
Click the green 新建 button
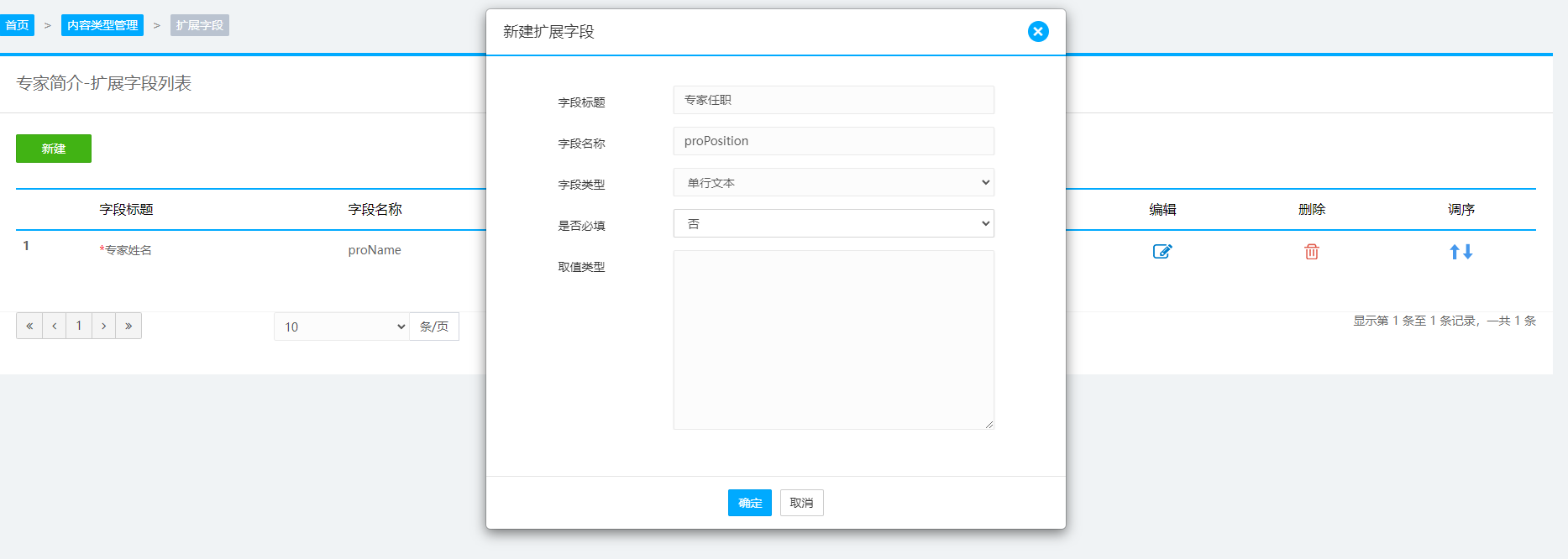54,149
